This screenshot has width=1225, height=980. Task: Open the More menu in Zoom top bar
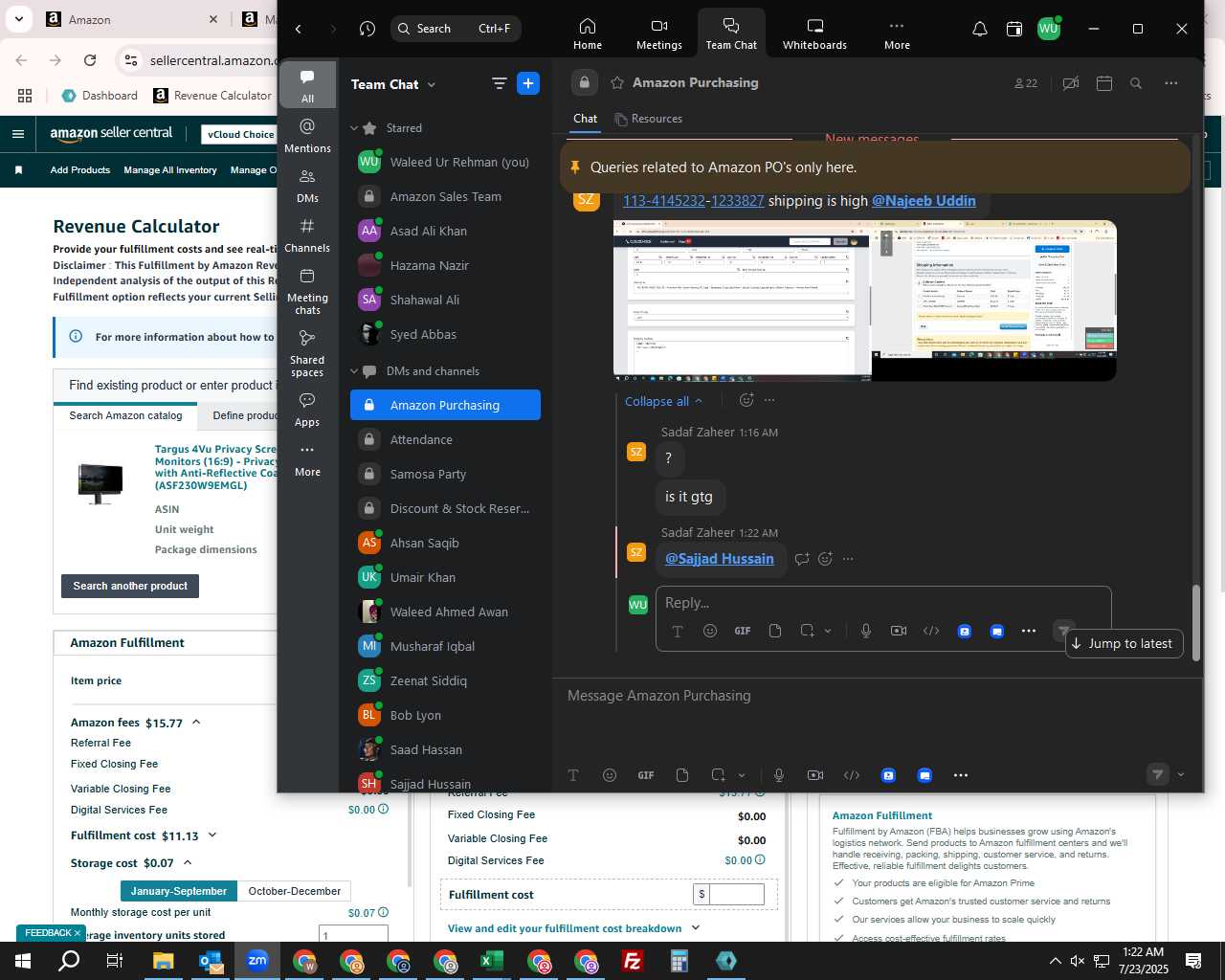[897, 33]
